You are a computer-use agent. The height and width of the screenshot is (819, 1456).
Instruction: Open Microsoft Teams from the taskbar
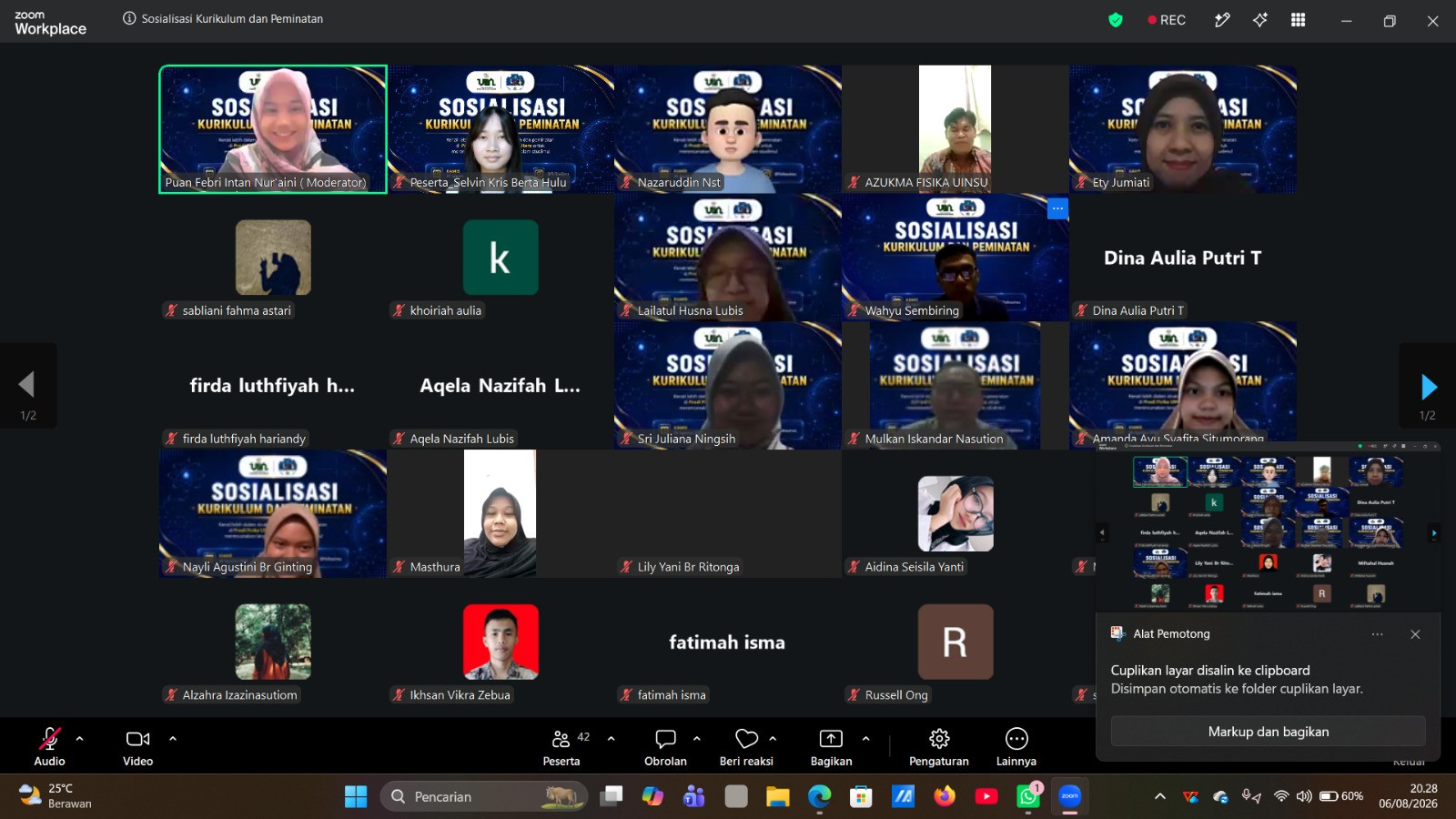point(694,796)
